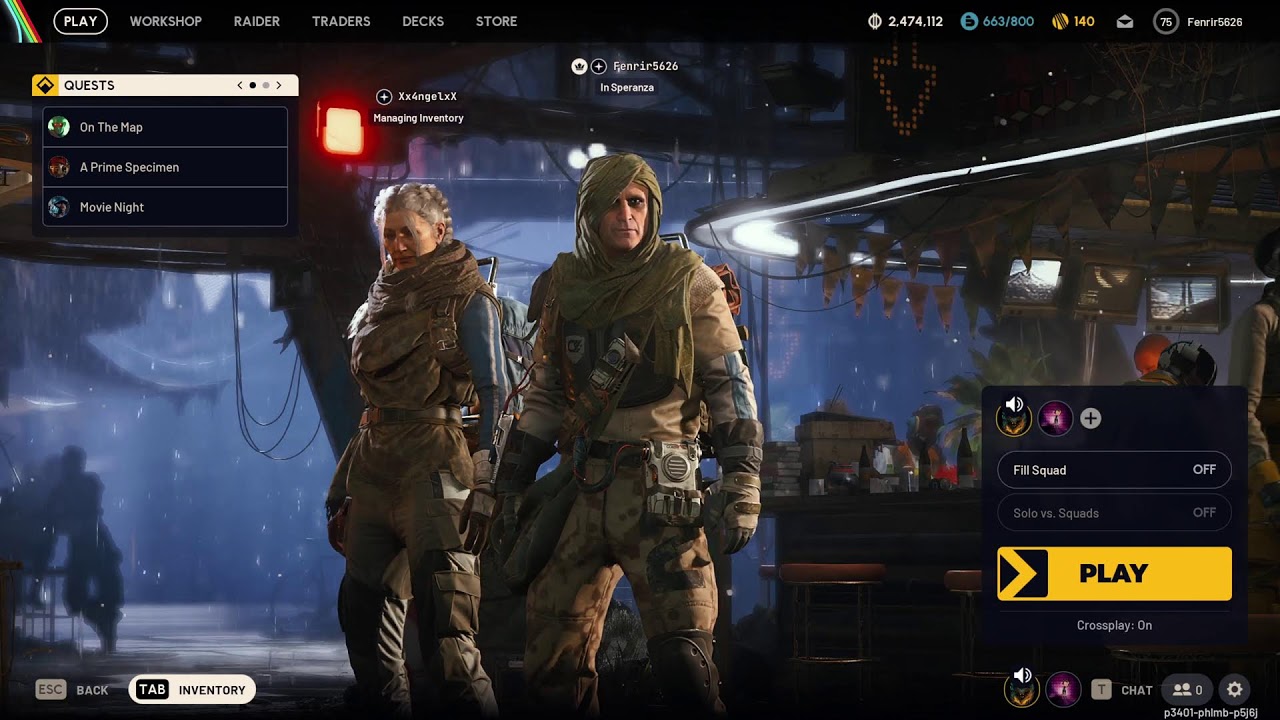Open the Movie Night quest
Viewport: 1280px width, 720px height.
click(x=166, y=207)
